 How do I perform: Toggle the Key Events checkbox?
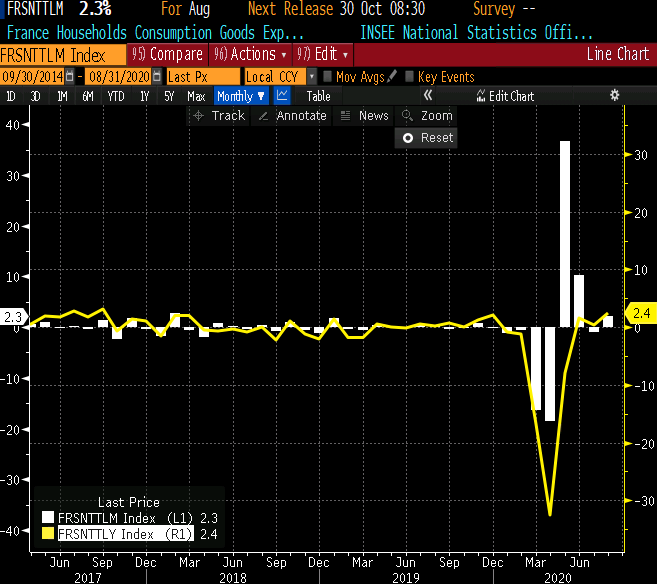pos(409,76)
